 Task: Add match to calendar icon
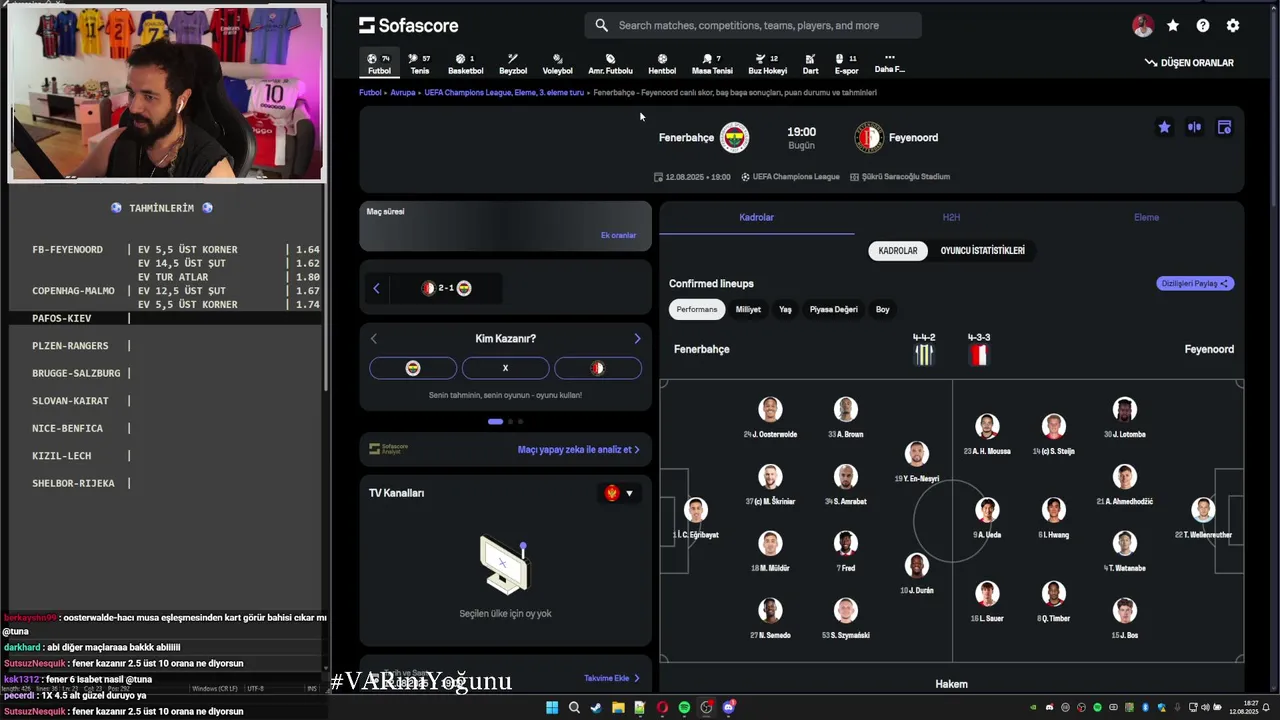(x=1224, y=127)
